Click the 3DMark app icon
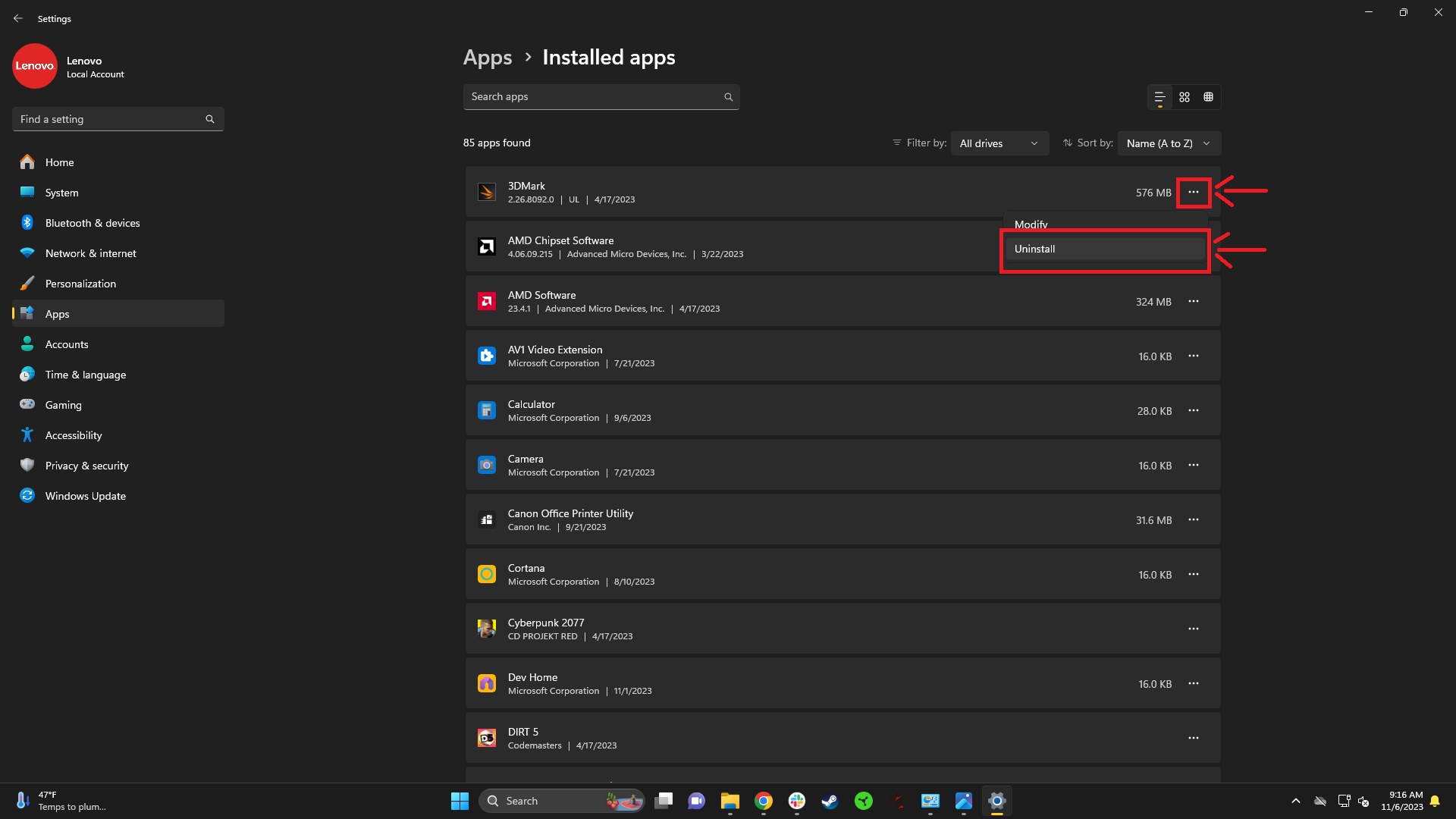The width and height of the screenshot is (1456, 819). (487, 193)
